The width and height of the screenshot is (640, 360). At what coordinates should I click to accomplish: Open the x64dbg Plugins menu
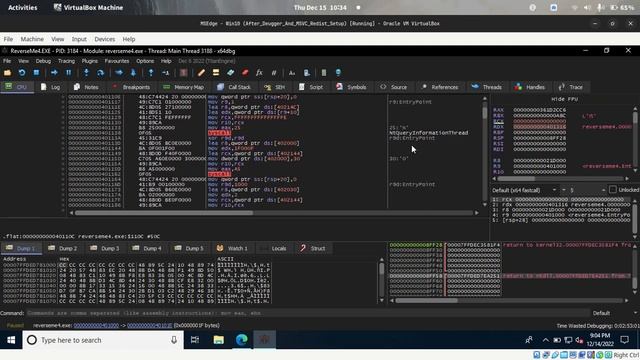tap(90, 61)
